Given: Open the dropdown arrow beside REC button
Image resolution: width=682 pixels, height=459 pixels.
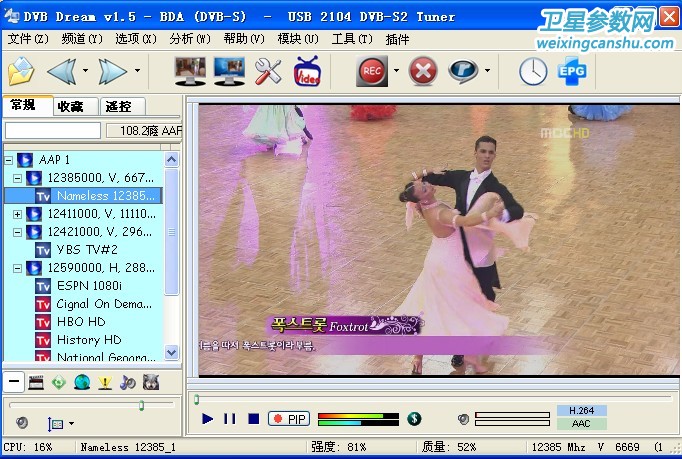Looking at the screenshot, I should click(x=396, y=71).
